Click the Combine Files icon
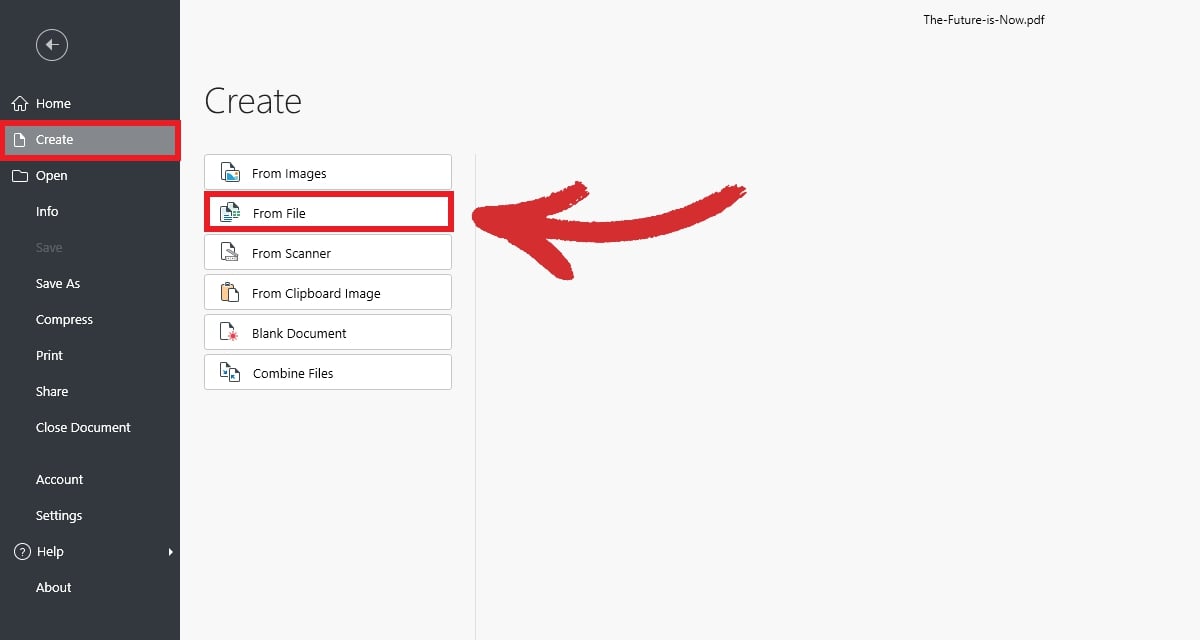1200x640 pixels. [230, 373]
